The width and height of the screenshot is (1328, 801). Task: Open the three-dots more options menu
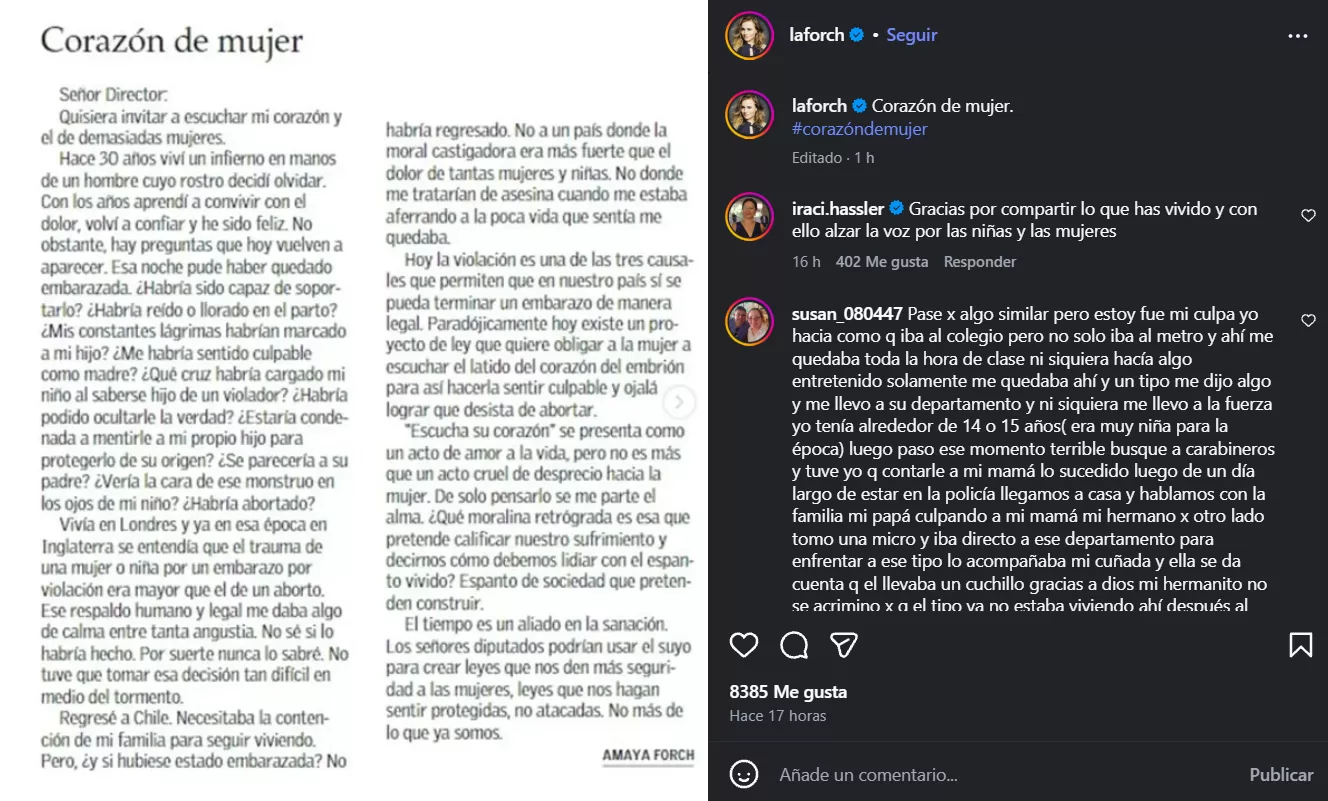[1298, 36]
